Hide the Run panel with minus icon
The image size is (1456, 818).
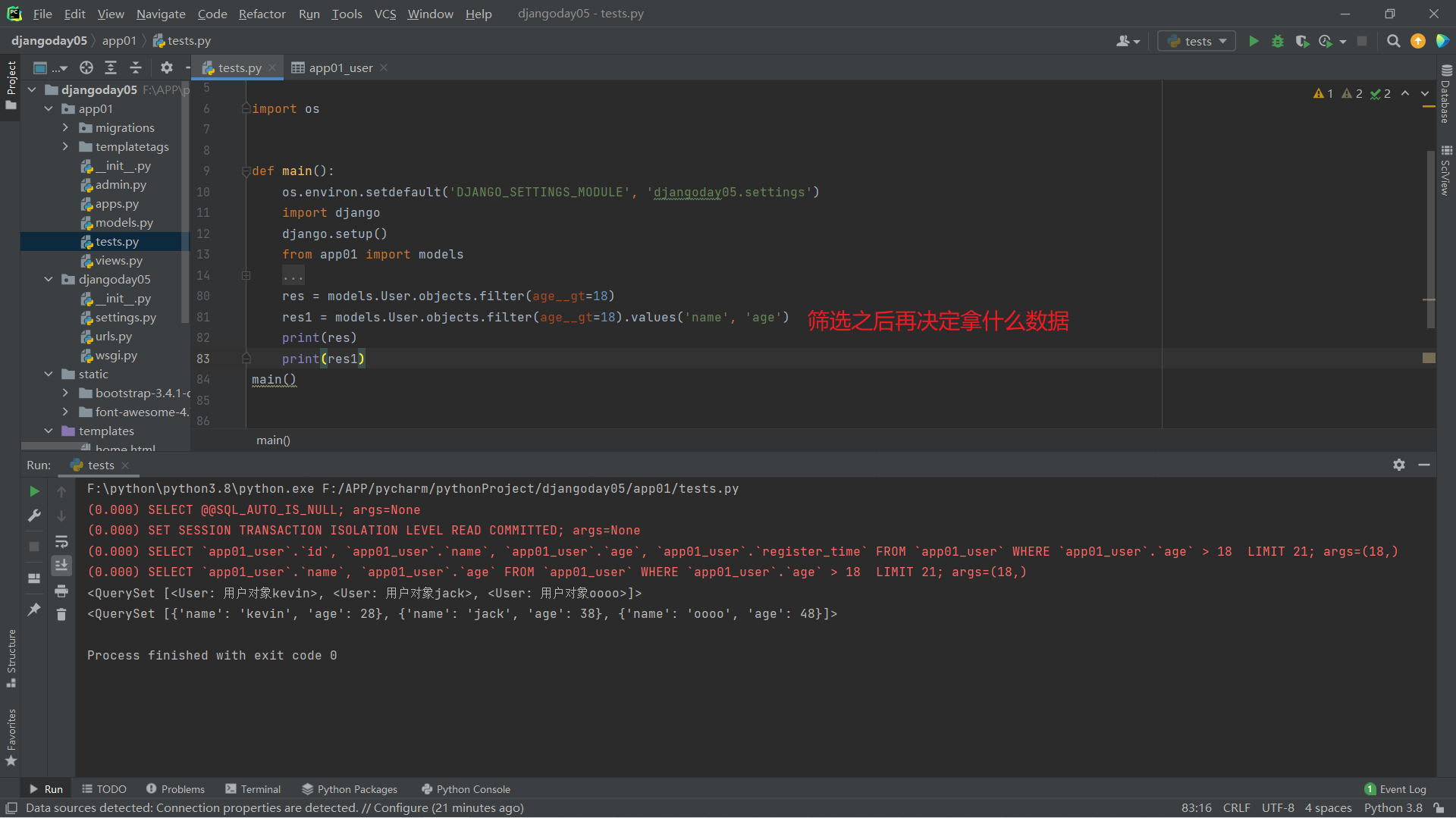1424,465
